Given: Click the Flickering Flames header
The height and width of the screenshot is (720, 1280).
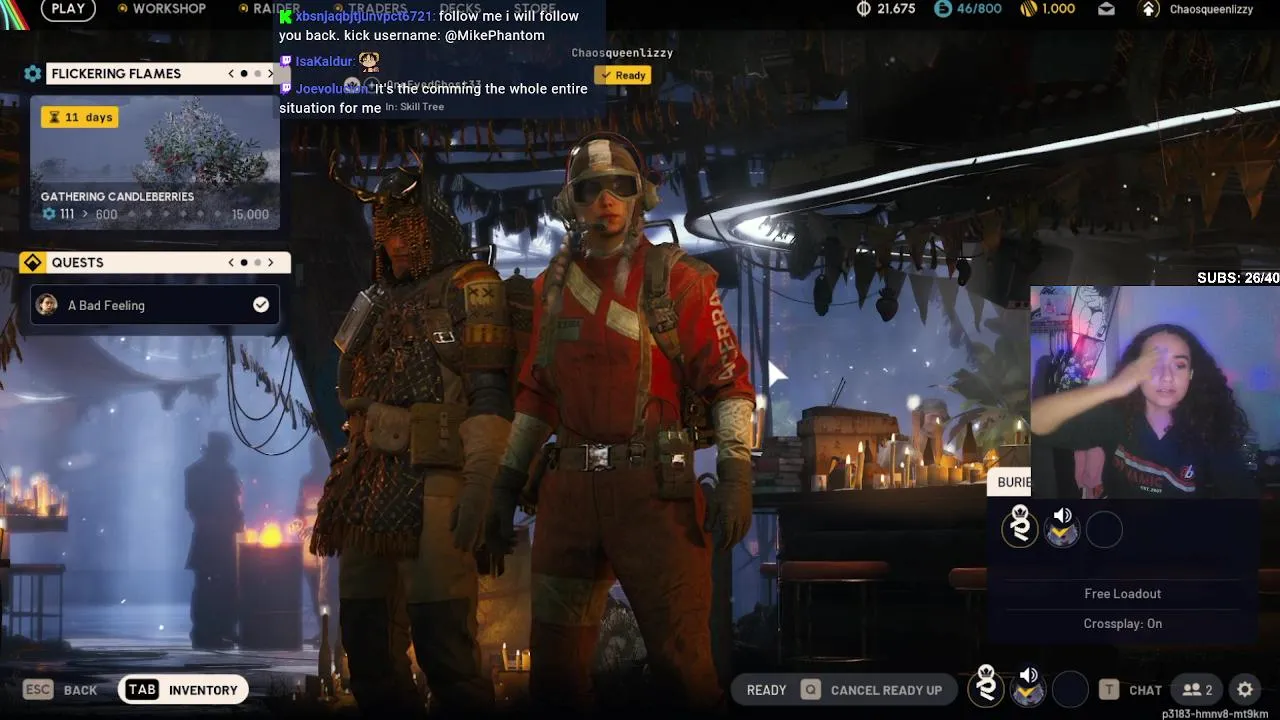Looking at the screenshot, I should 116,74.
